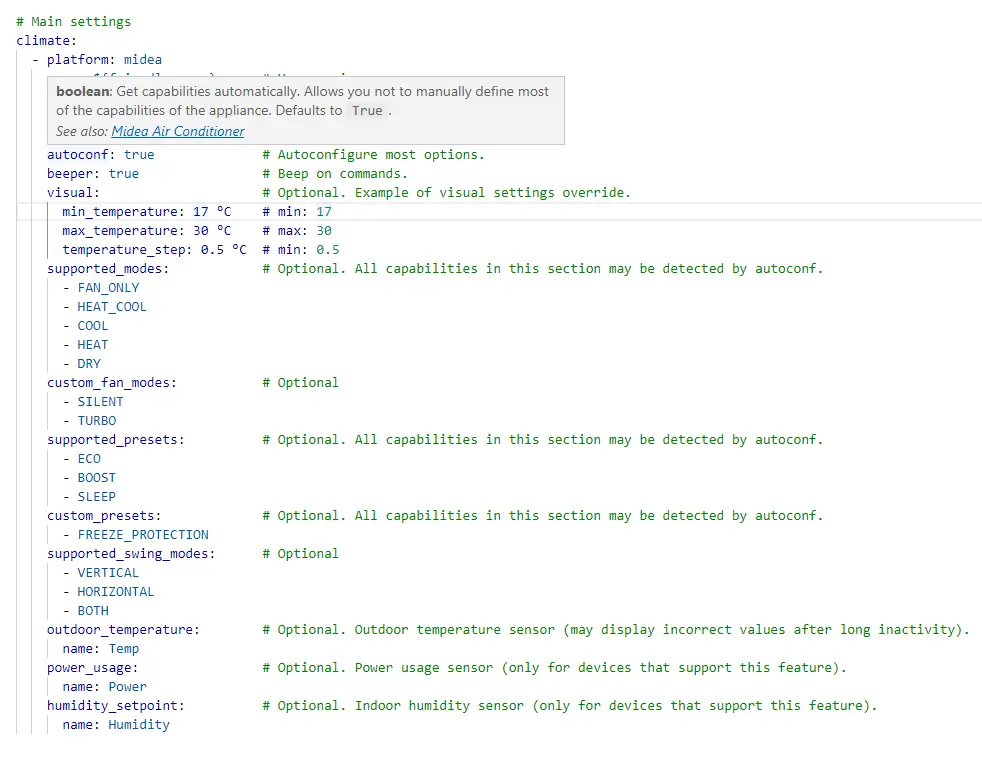Select the FAN_ONLY mode entry
The height and width of the screenshot is (757, 982).
[x=108, y=288]
